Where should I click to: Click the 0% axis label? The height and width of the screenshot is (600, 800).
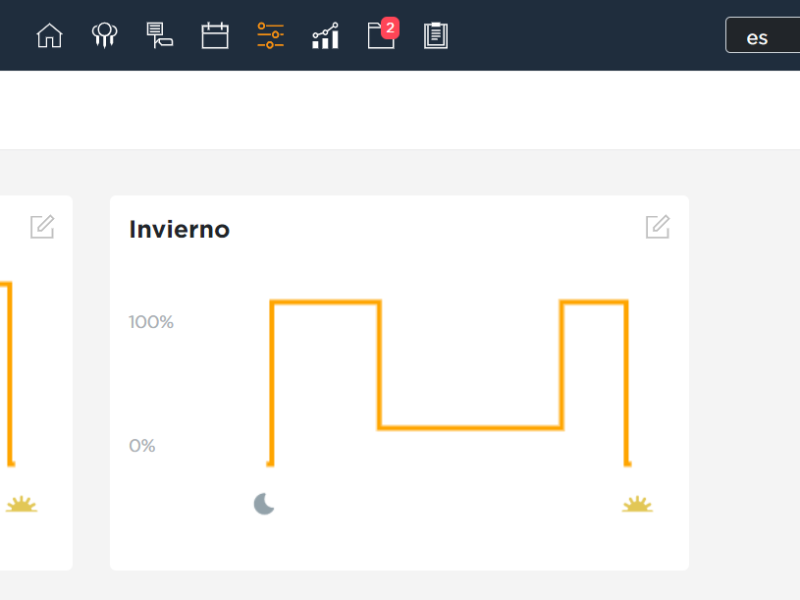point(142,446)
